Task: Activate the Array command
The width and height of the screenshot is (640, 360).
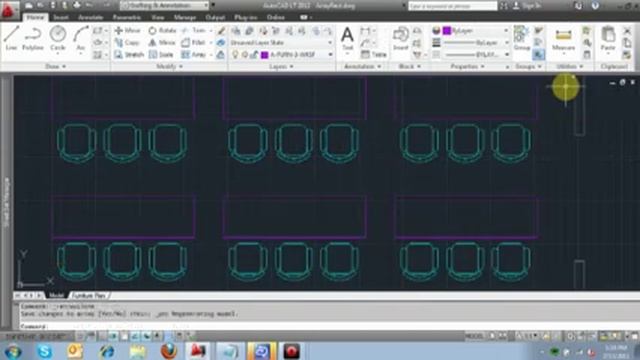Action: [193, 55]
